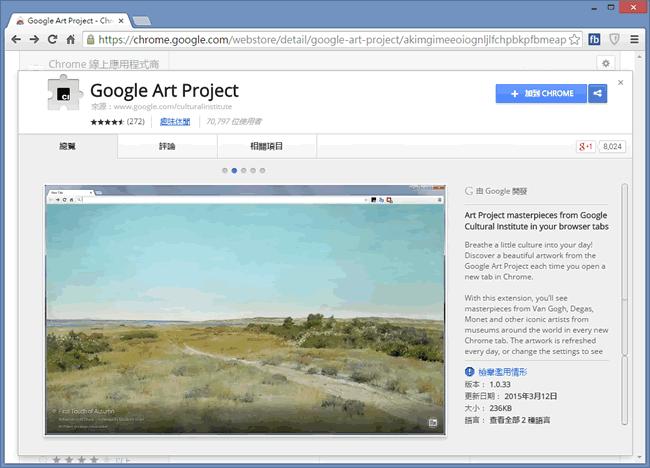Open a new tab button
650x468 pixels.
[142, 21]
